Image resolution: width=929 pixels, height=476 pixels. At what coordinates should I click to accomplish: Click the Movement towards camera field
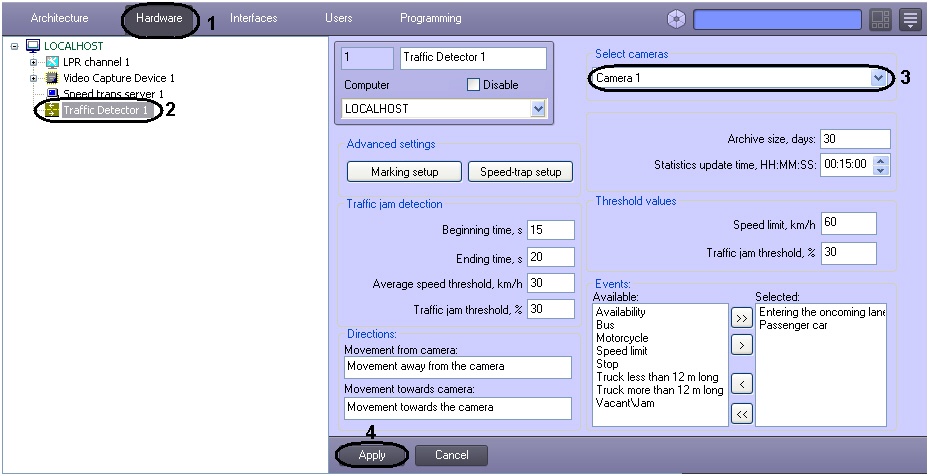click(x=457, y=408)
